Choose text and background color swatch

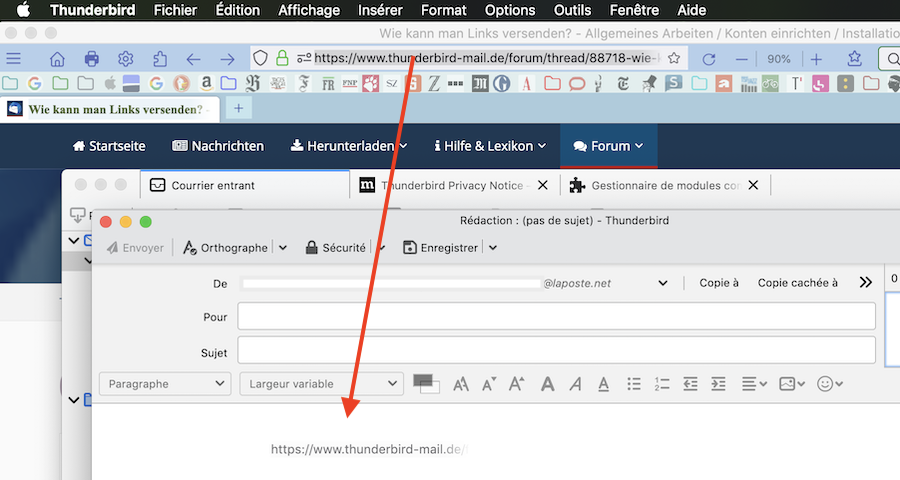[426, 384]
